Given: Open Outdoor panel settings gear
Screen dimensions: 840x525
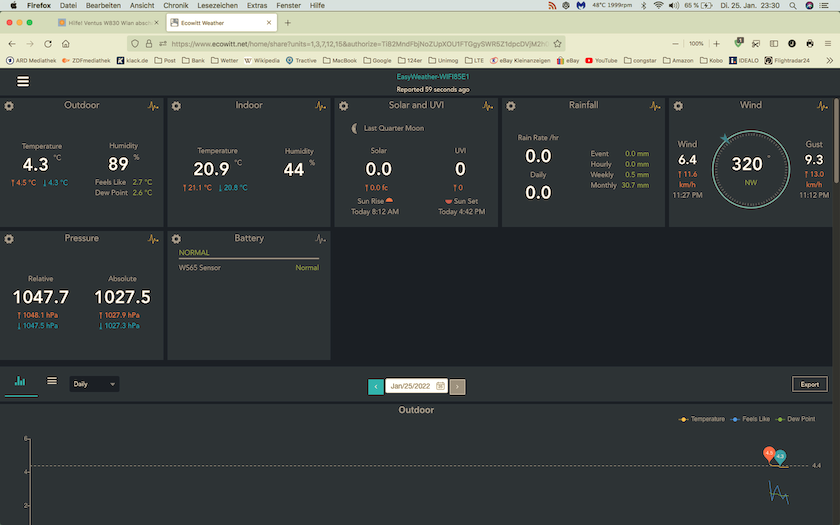Looking at the screenshot, I should 9,105.
